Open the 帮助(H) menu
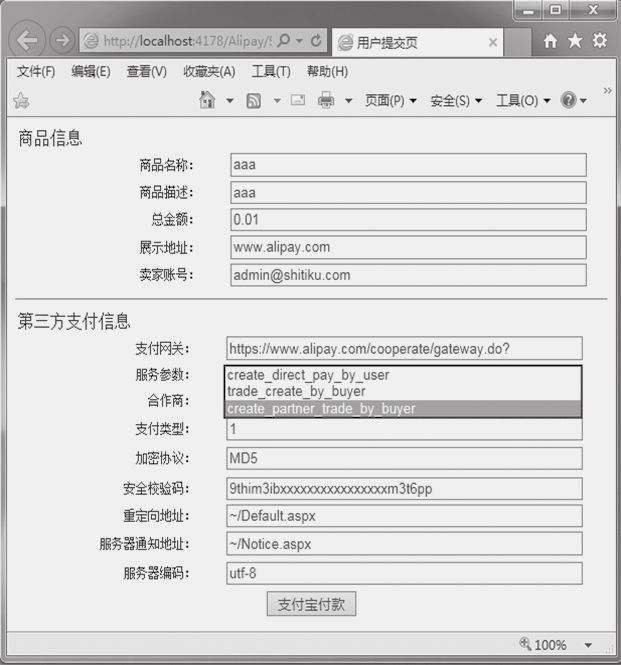This screenshot has height=665, width=621. coord(327,72)
